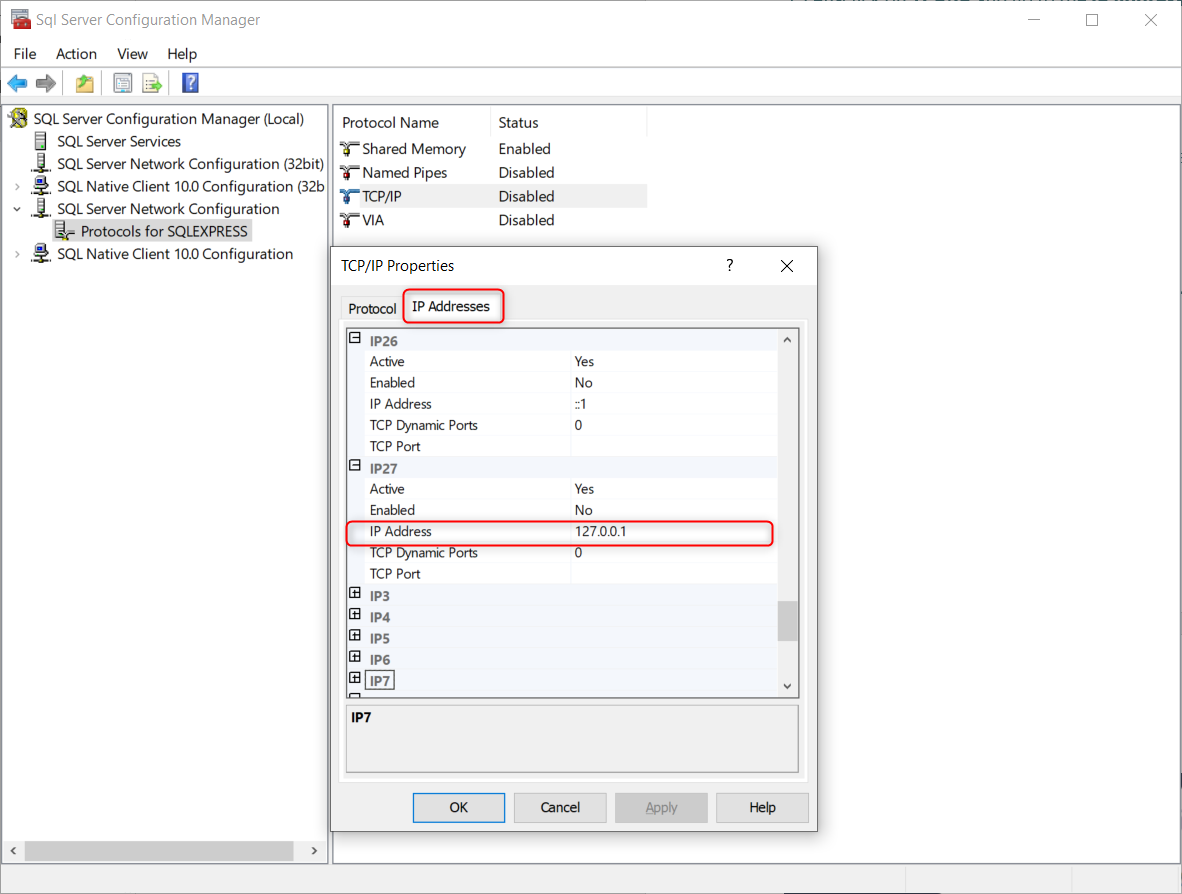1182x894 pixels.
Task: Switch to the IP Addresses tab
Action: point(451,306)
